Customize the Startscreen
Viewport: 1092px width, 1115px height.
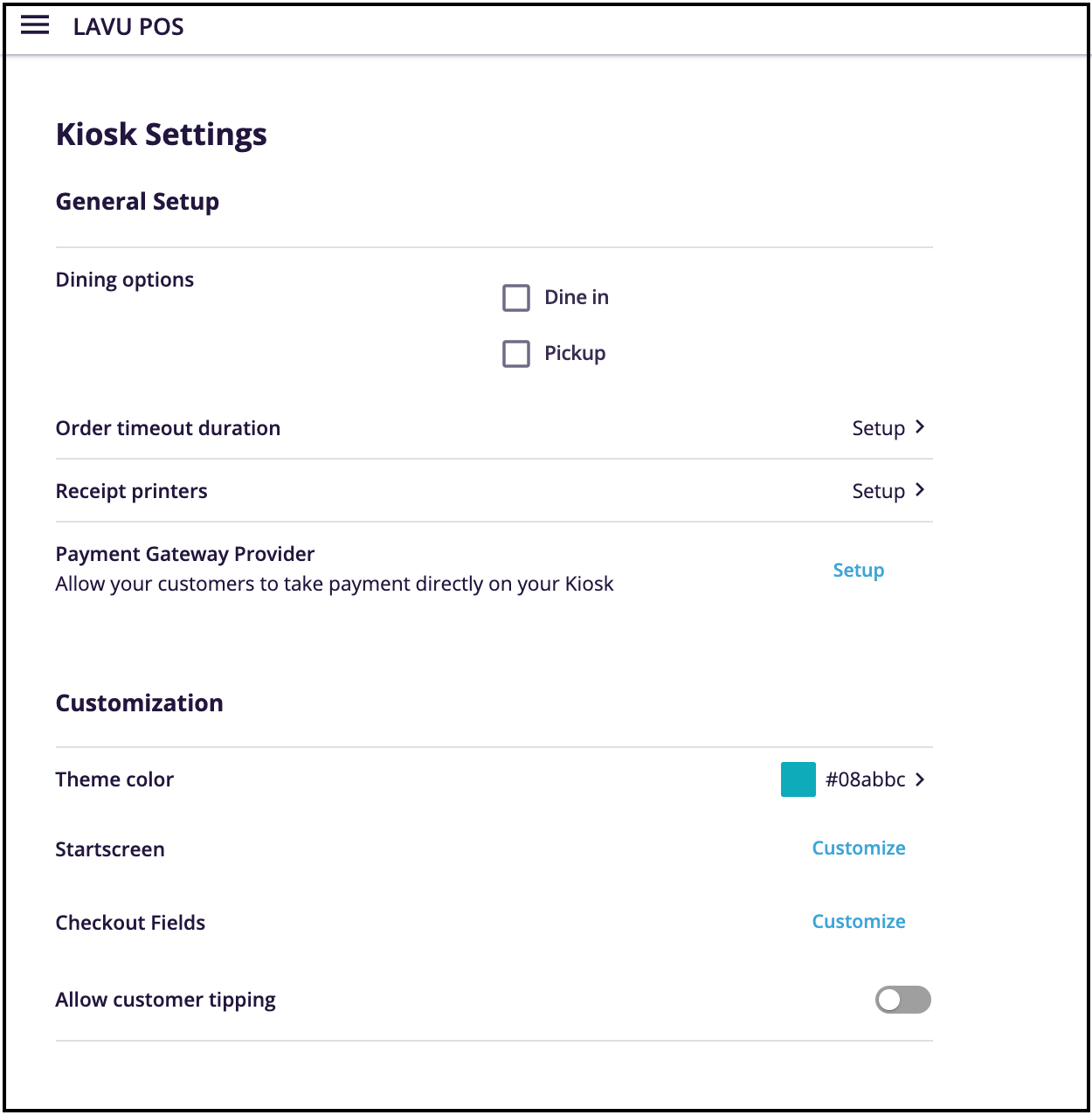pyautogui.click(x=859, y=848)
